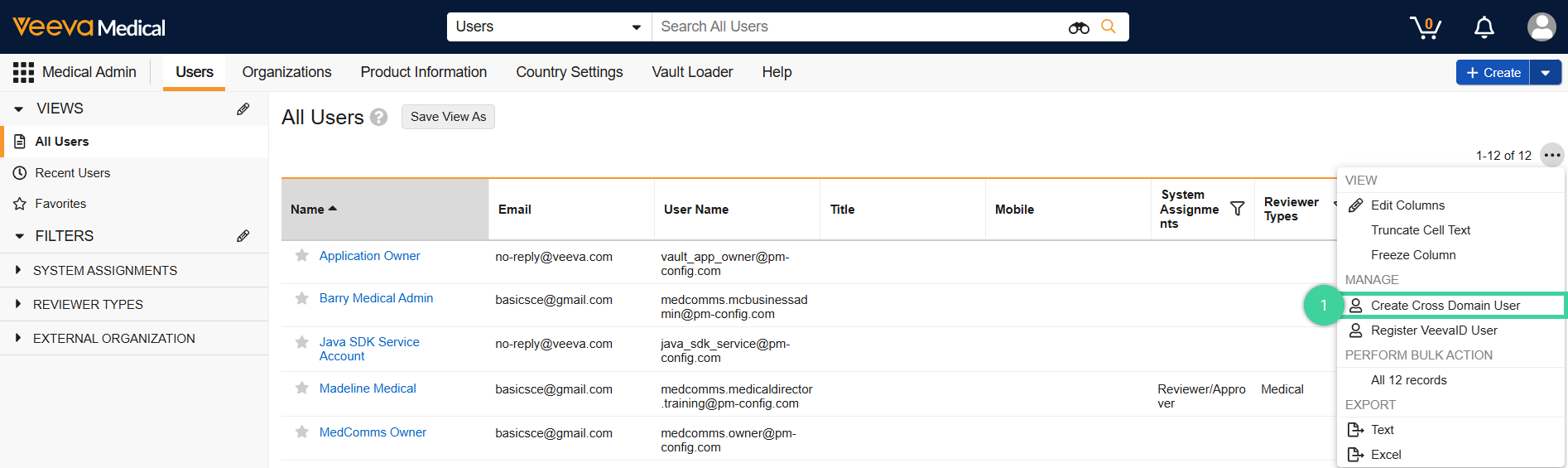Export as Excel
Image resolution: width=1568 pixels, height=468 pixels.
1450,455
